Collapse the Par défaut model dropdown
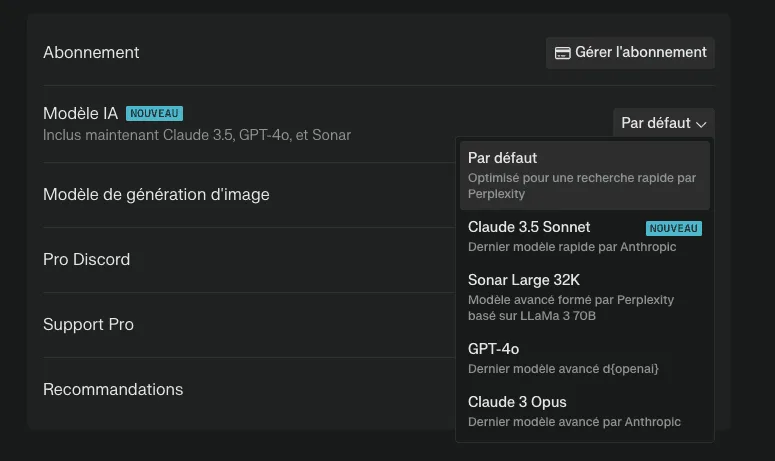This screenshot has width=775, height=461. (x=664, y=123)
